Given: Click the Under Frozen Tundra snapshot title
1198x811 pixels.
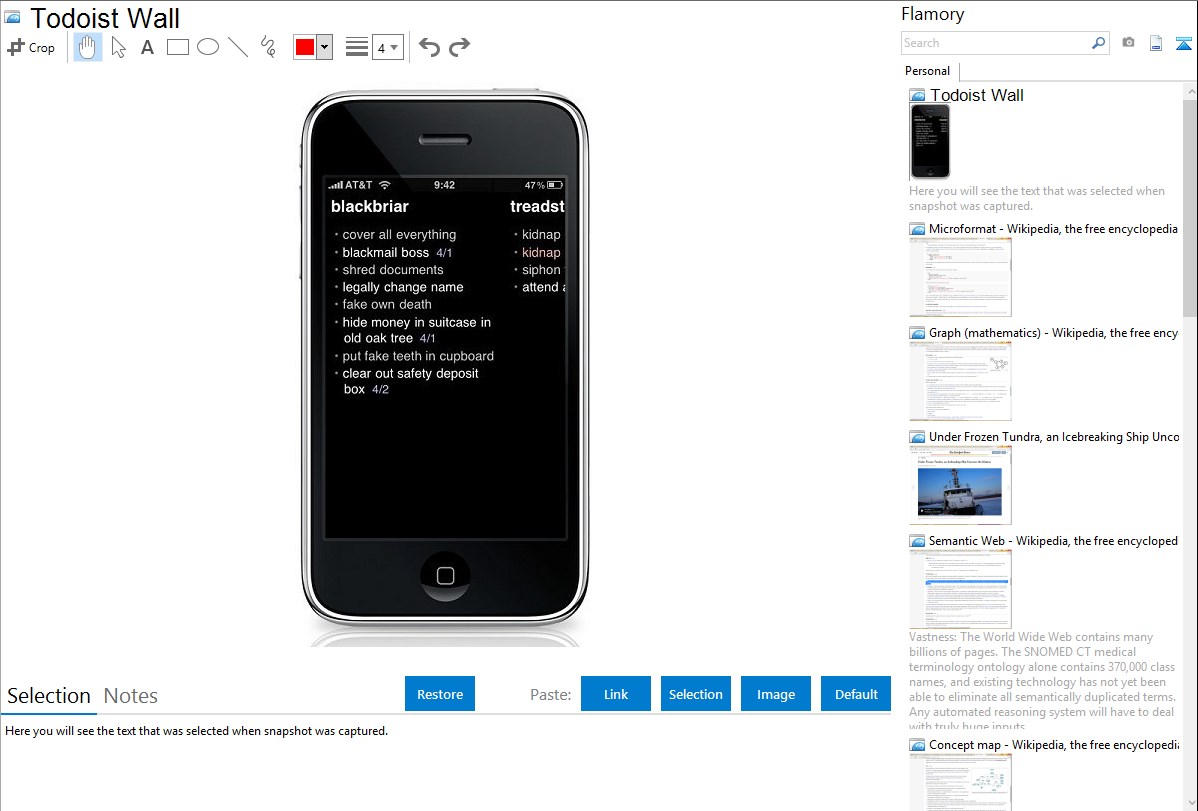Looking at the screenshot, I should click(x=1054, y=436).
